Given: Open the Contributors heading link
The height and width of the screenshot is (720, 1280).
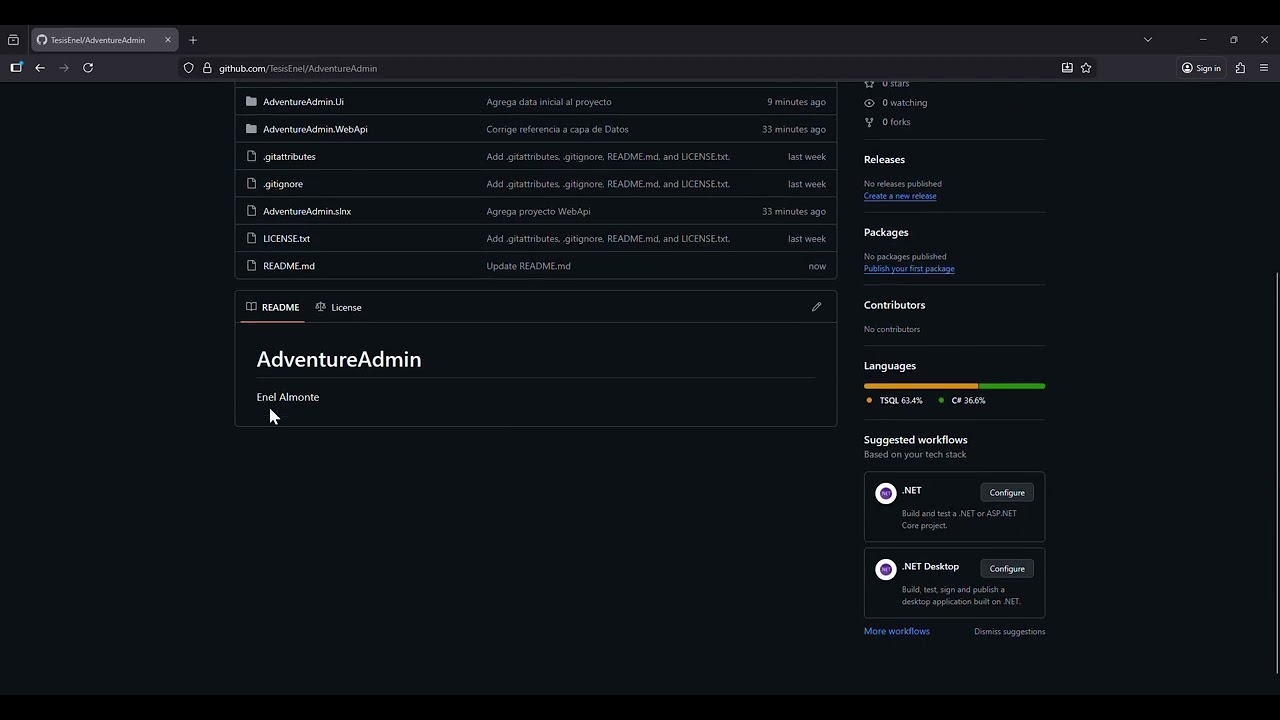Looking at the screenshot, I should coord(894,305).
